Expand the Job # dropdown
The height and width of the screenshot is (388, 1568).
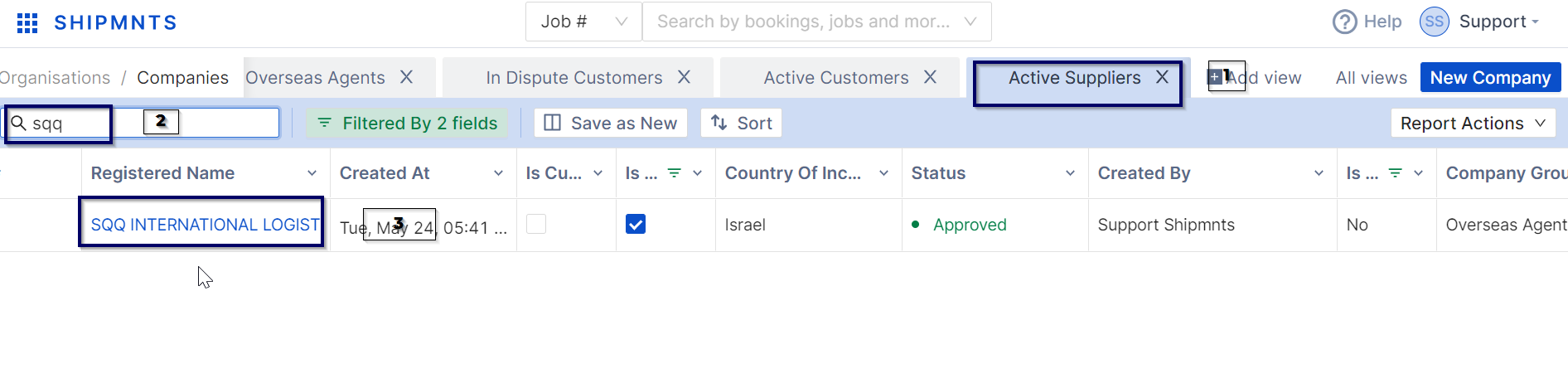coord(583,22)
